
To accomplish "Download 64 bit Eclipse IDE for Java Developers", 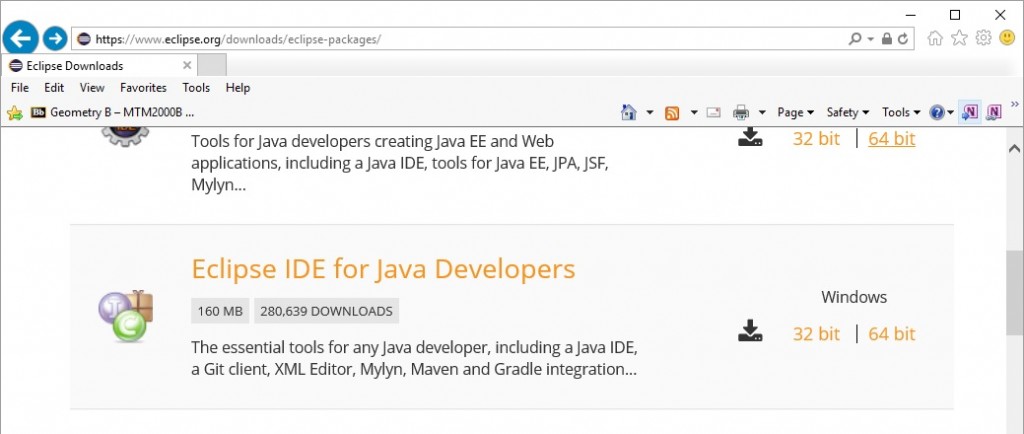I will pos(891,334).
